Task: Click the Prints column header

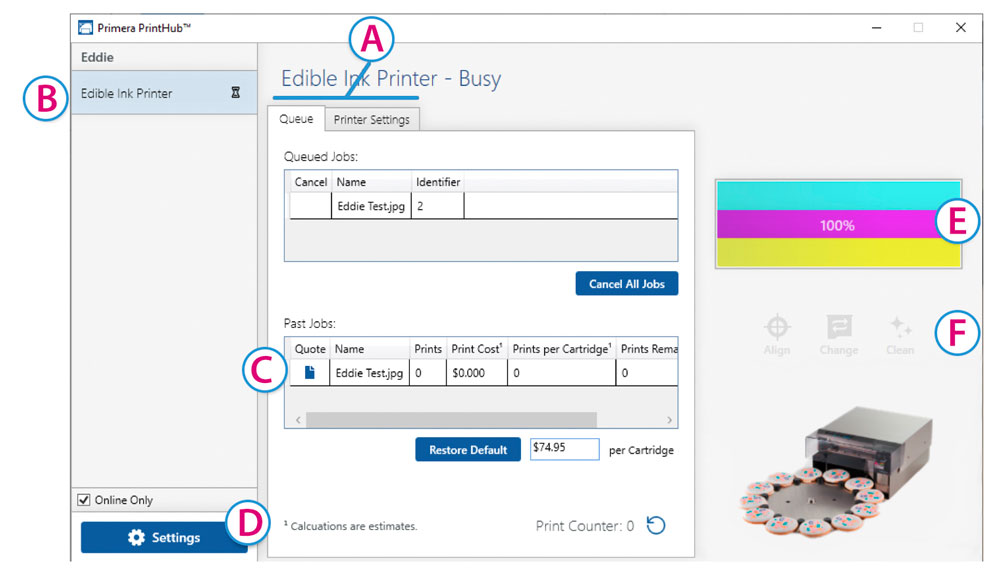Action: point(428,349)
